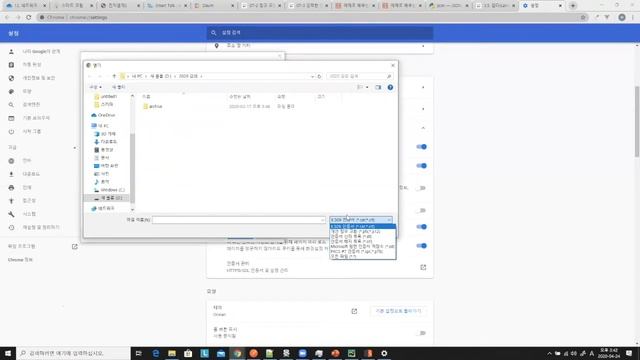Open Microsoft Edge from the taskbar
This screenshot has height=360, width=640.
(156, 353)
